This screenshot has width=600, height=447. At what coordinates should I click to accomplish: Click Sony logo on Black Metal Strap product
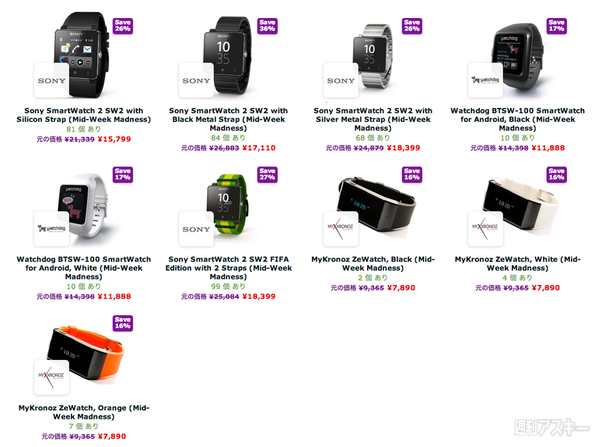(x=196, y=80)
